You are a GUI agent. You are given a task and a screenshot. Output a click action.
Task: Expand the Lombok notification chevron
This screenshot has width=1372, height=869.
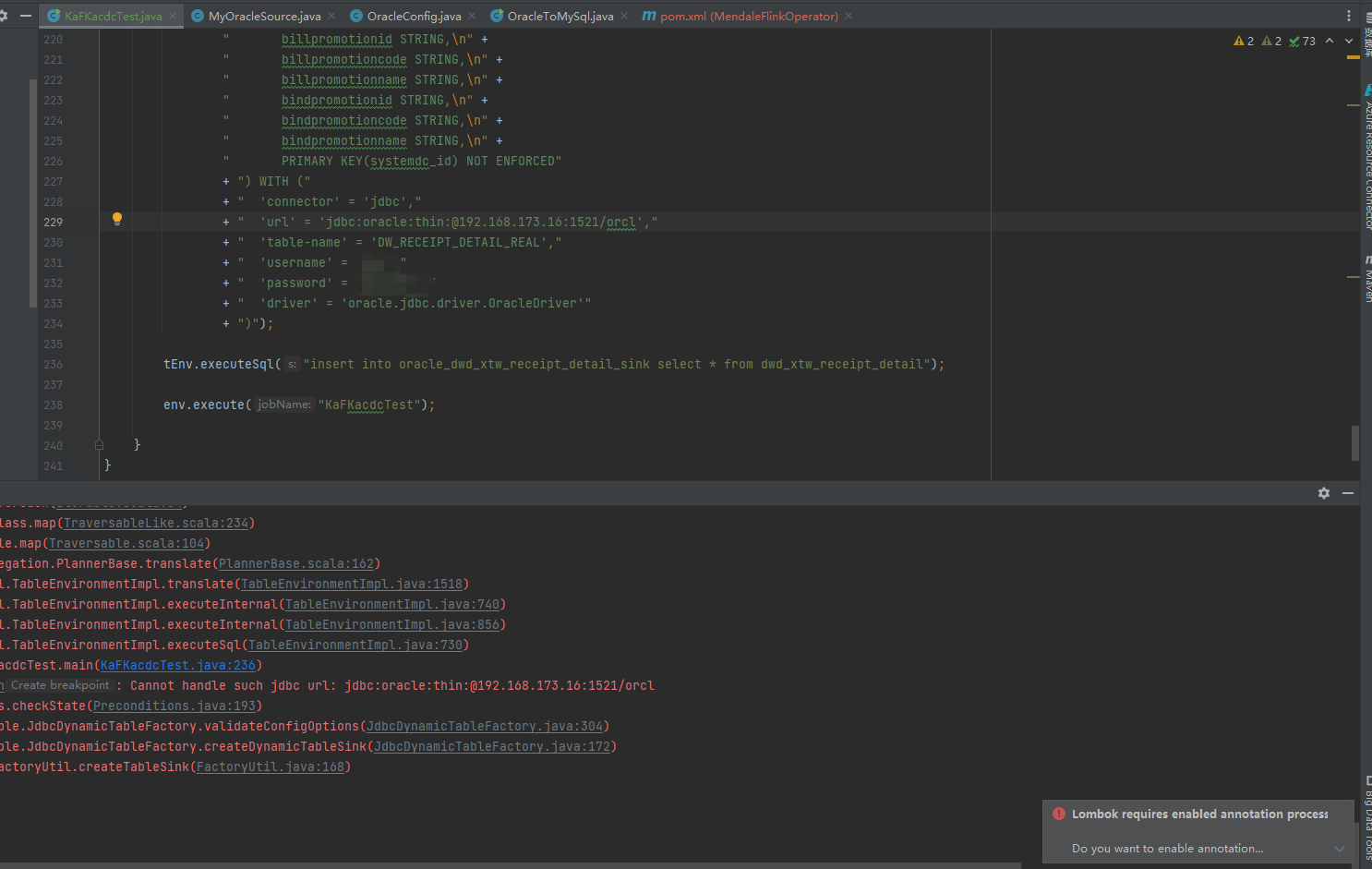click(x=1340, y=849)
